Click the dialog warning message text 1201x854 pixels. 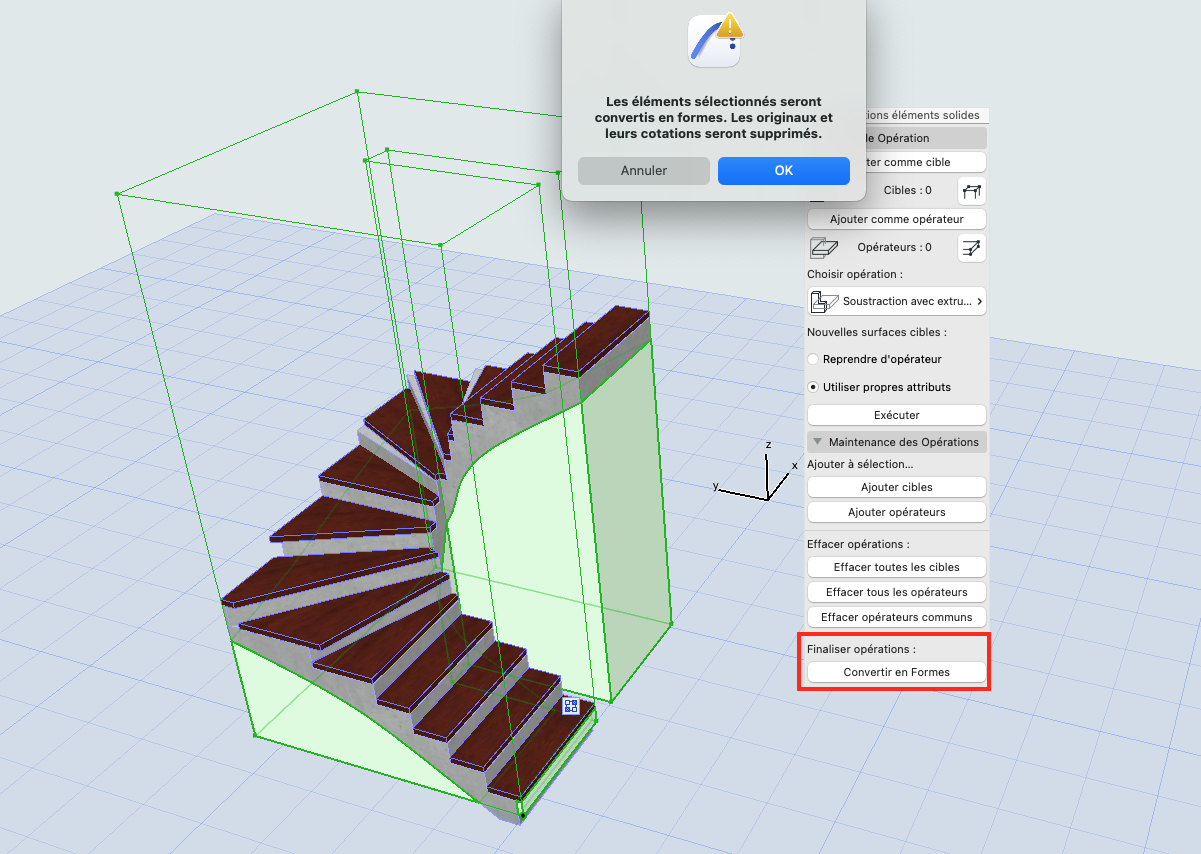[x=714, y=117]
